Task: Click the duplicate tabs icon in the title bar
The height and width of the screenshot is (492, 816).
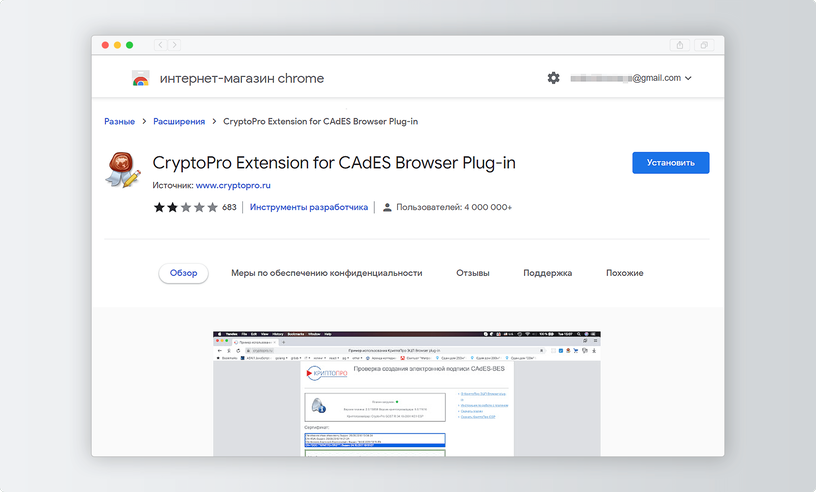Action: tap(704, 45)
